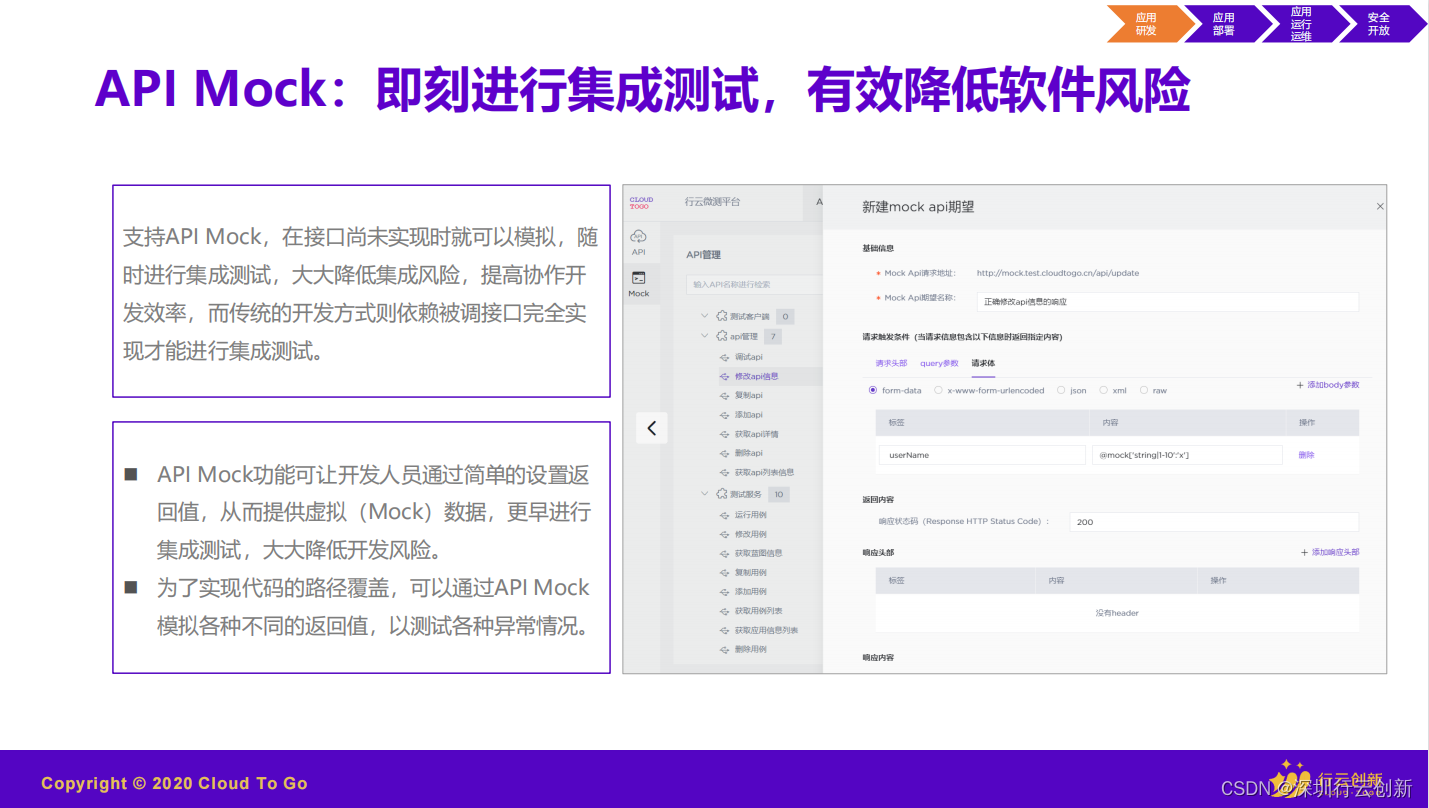Click the gear icon beside 测试服务
Viewport: 1429px width, 808px height.
[x=722, y=494]
